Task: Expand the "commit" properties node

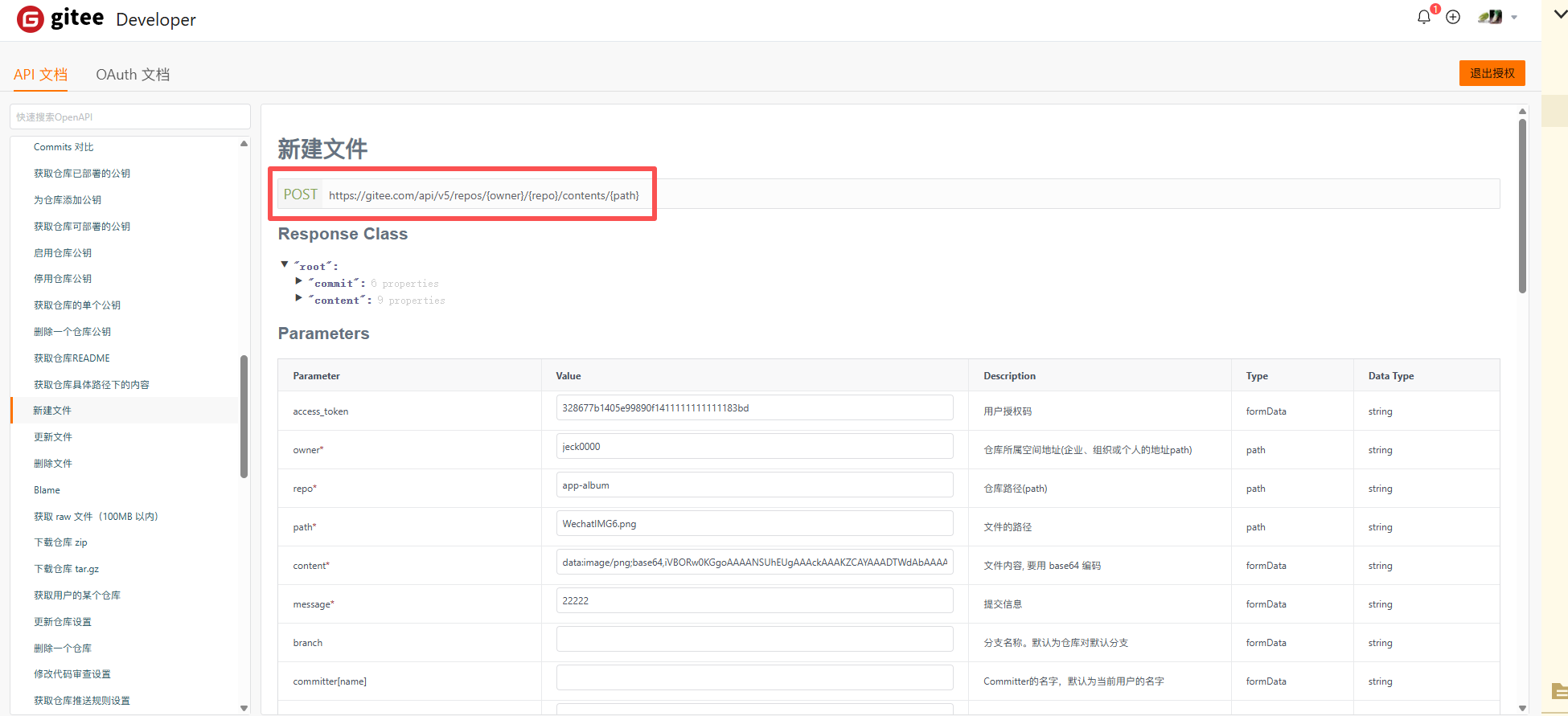Action: tap(299, 281)
